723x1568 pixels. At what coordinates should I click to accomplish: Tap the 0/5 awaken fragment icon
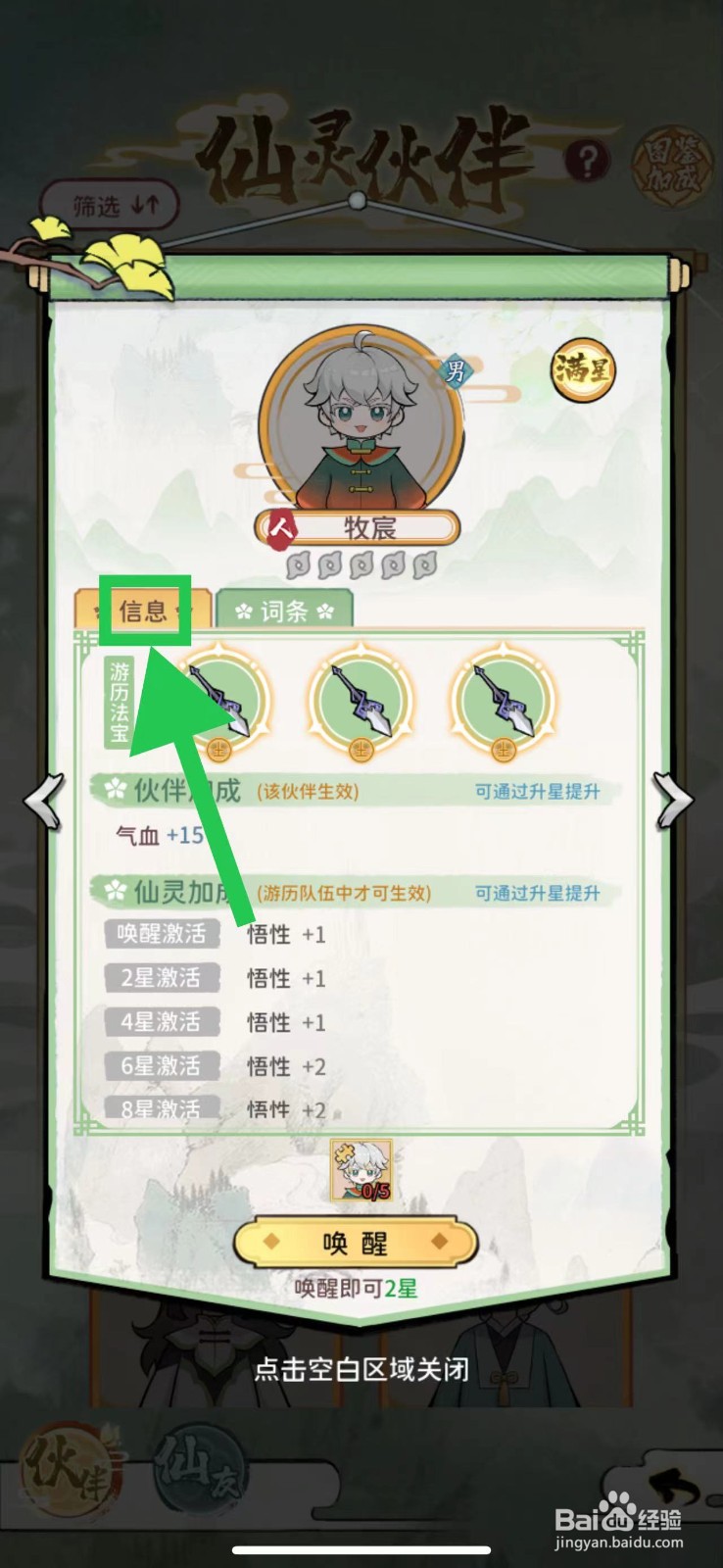(361, 1170)
